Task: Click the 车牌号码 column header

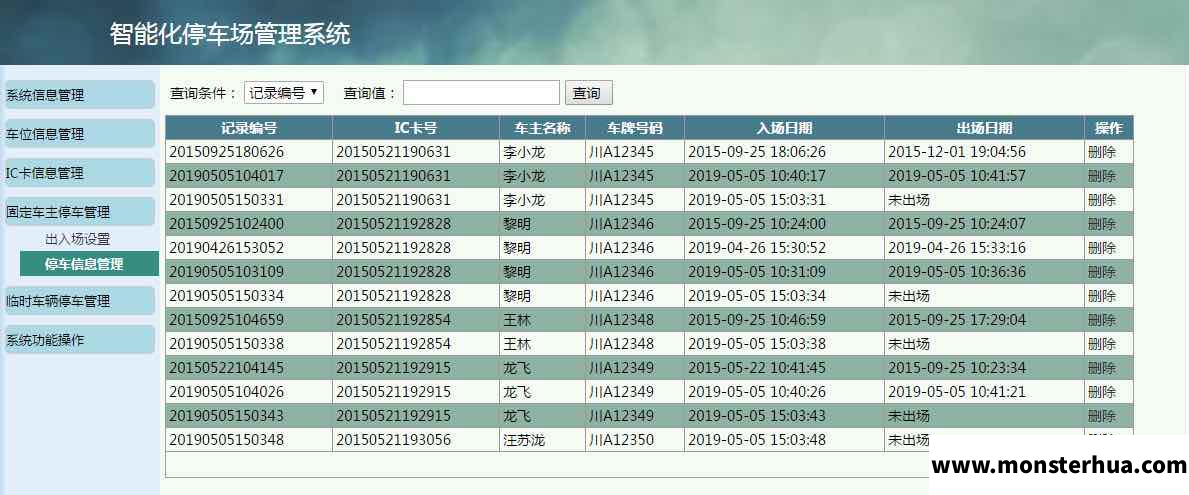Action: pyautogui.click(x=635, y=128)
